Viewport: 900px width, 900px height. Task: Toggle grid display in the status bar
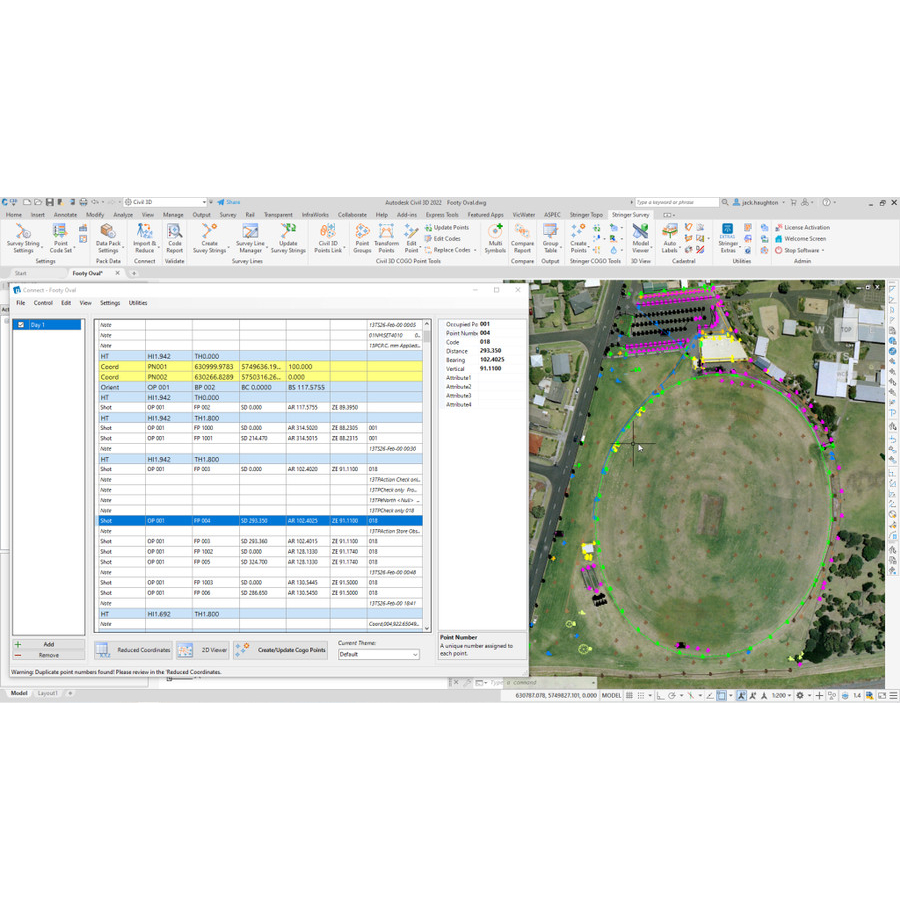629,695
